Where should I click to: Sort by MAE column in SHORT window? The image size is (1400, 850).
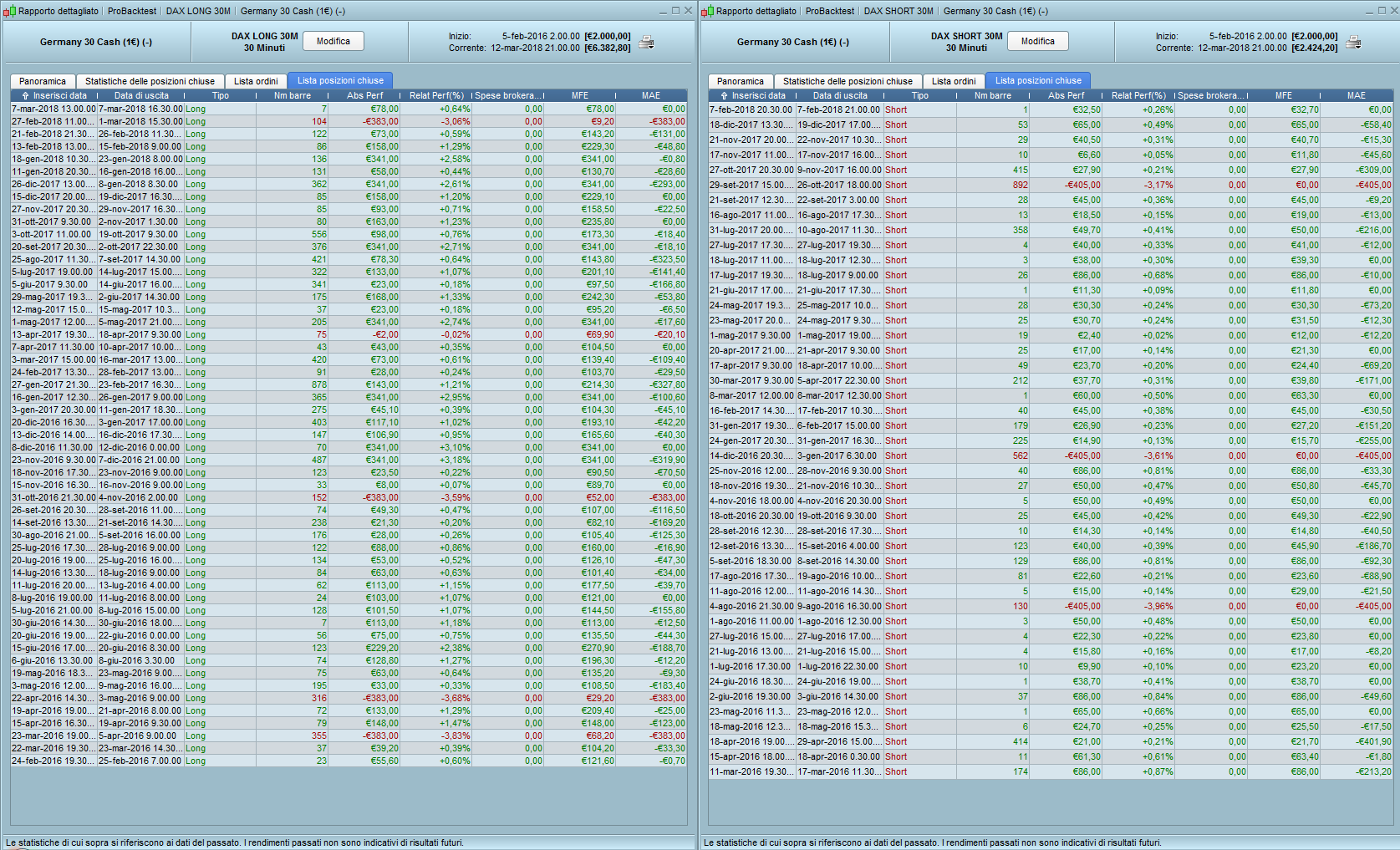[1357, 96]
